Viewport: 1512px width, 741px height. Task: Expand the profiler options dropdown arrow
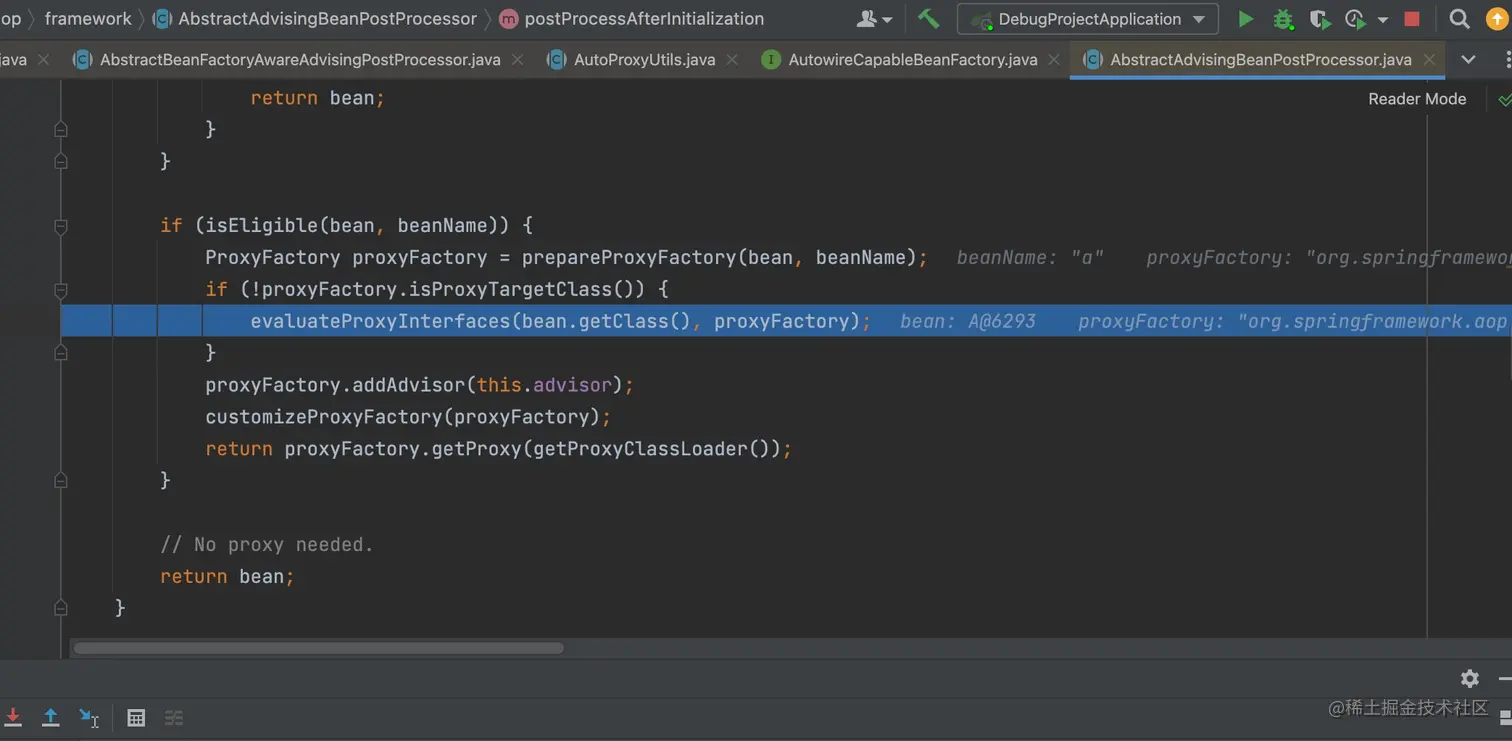(x=1383, y=19)
